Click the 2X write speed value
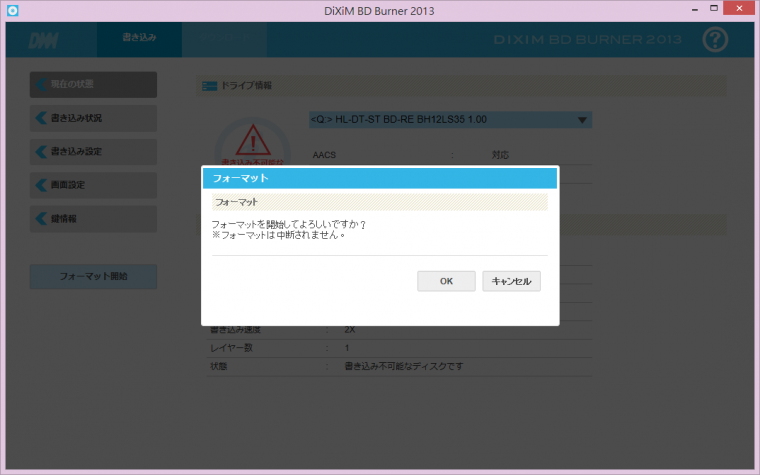 point(349,330)
